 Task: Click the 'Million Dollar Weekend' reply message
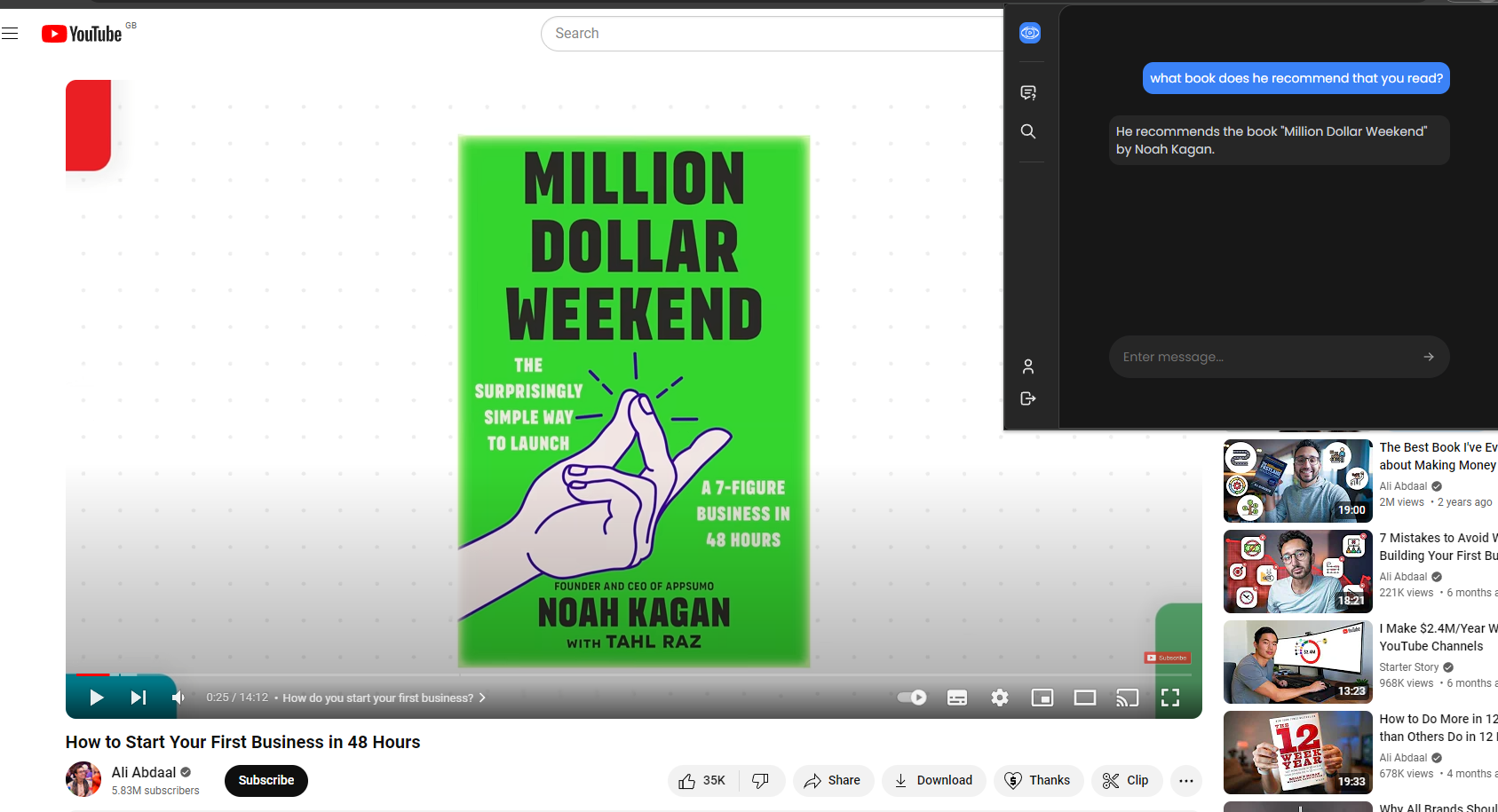pyautogui.click(x=1280, y=140)
